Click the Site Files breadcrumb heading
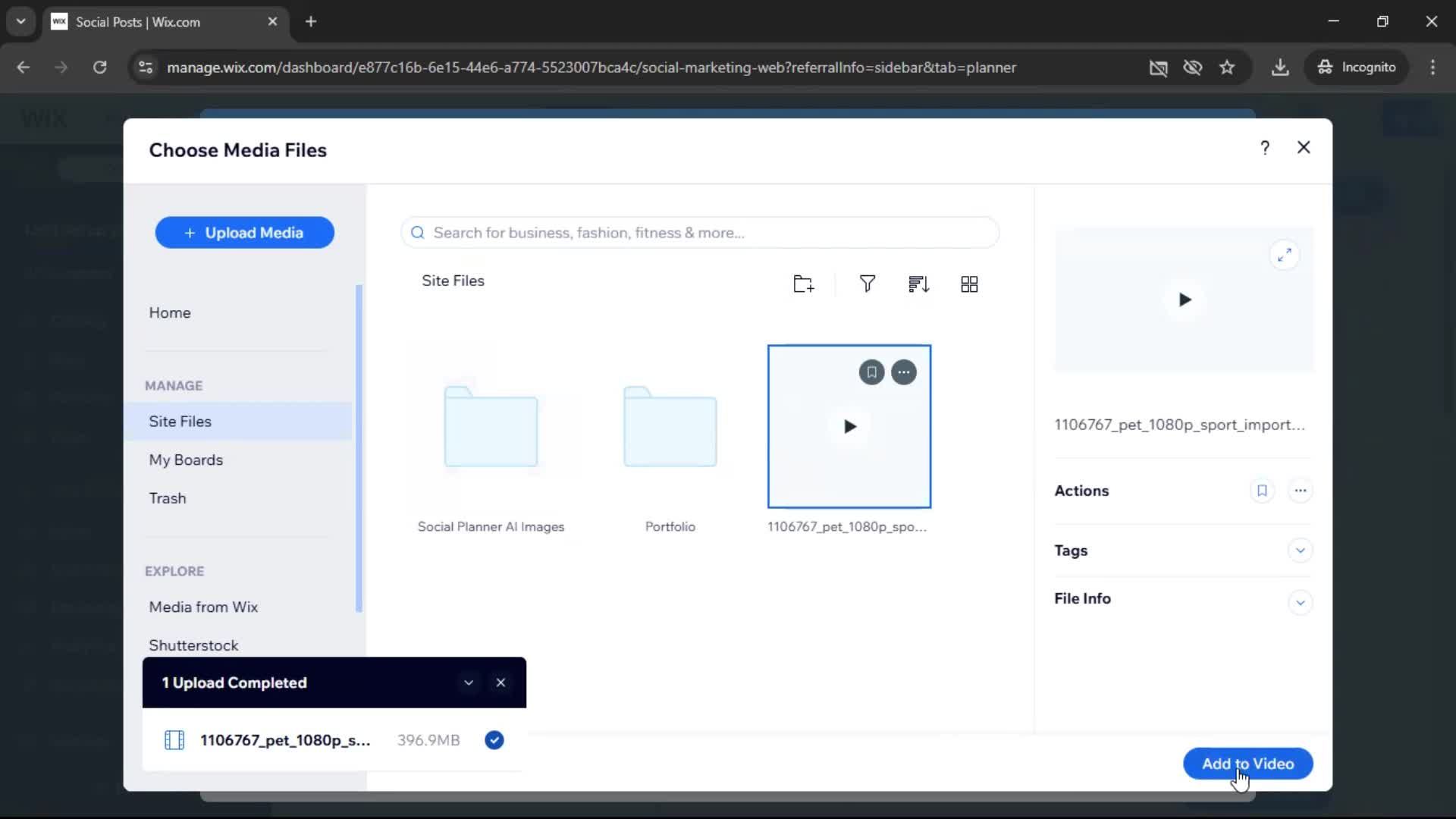 pyautogui.click(x=453, y=281)
